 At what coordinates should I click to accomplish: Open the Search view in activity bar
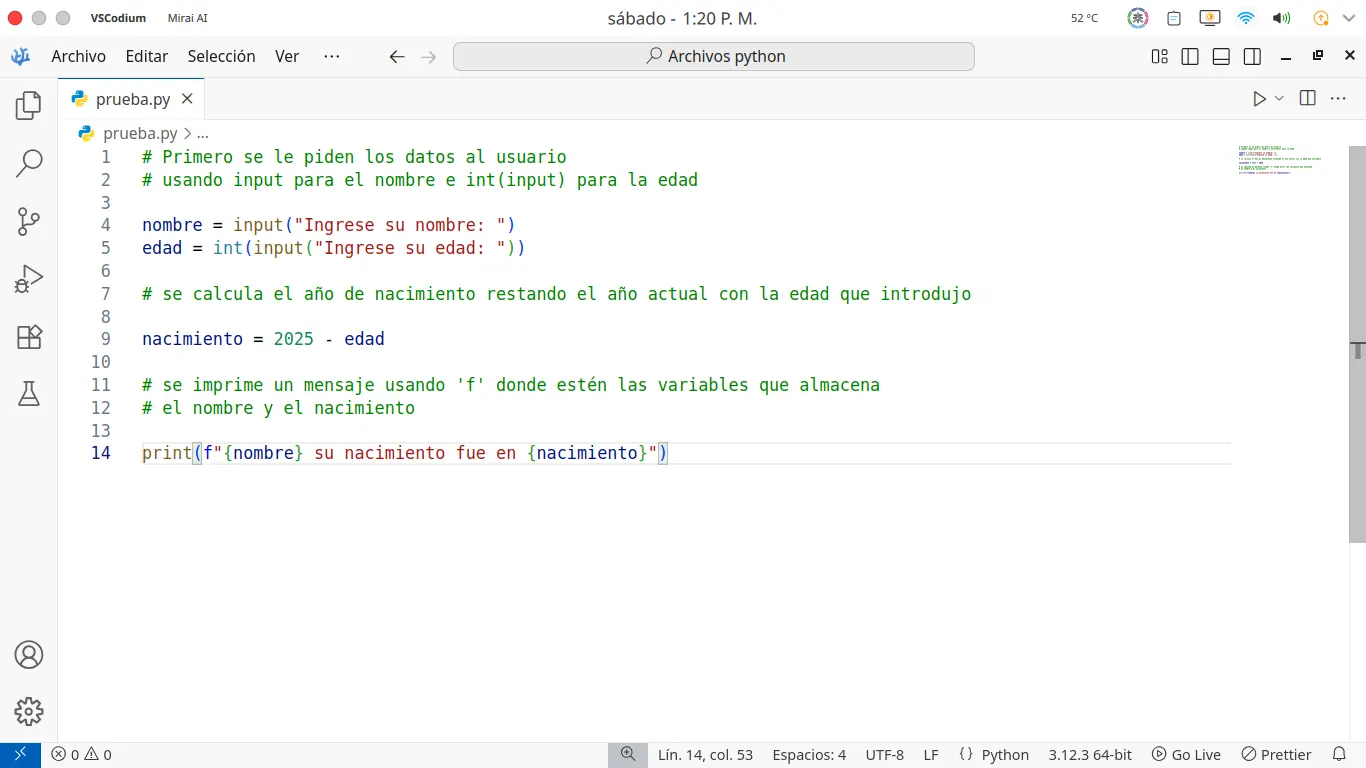pos(29,163)
